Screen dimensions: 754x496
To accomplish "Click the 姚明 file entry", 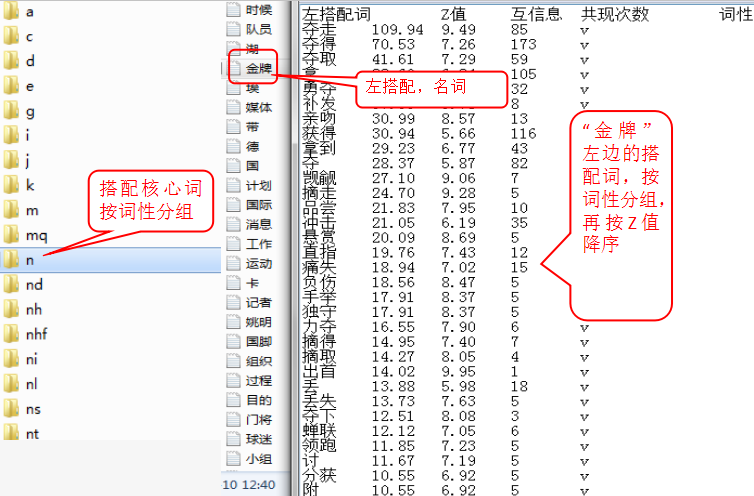I will [x=250, y=322].
